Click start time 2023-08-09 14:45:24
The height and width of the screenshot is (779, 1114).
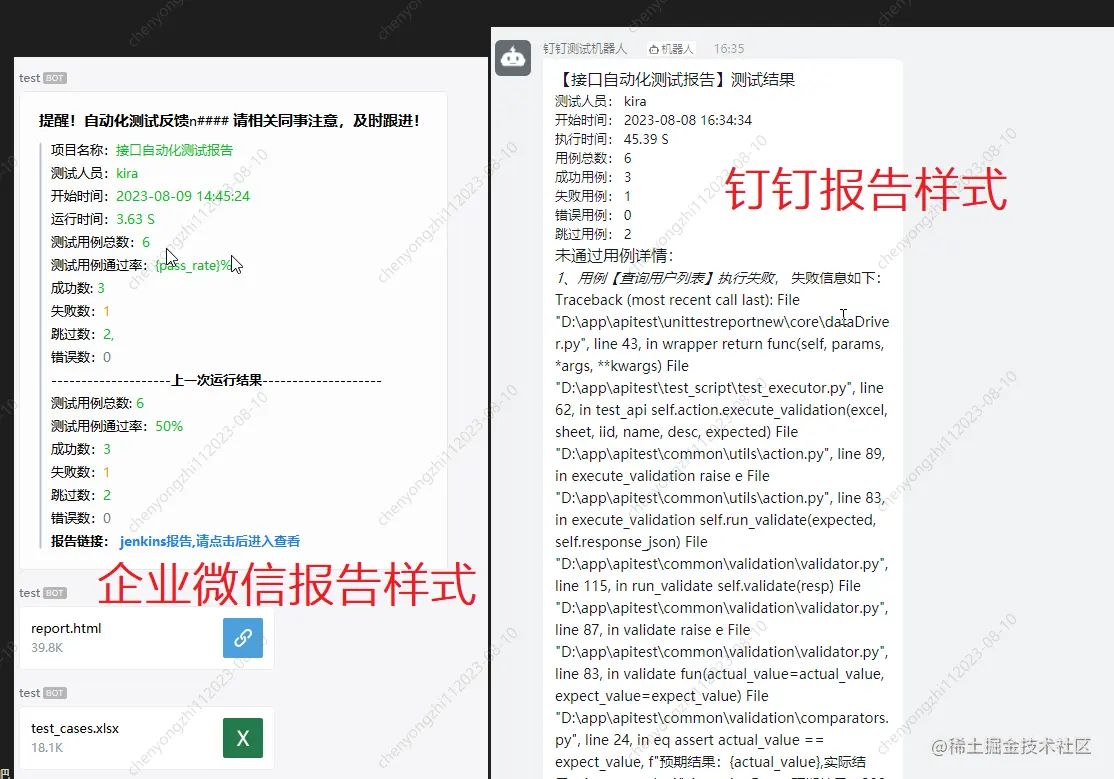[183, 196]
